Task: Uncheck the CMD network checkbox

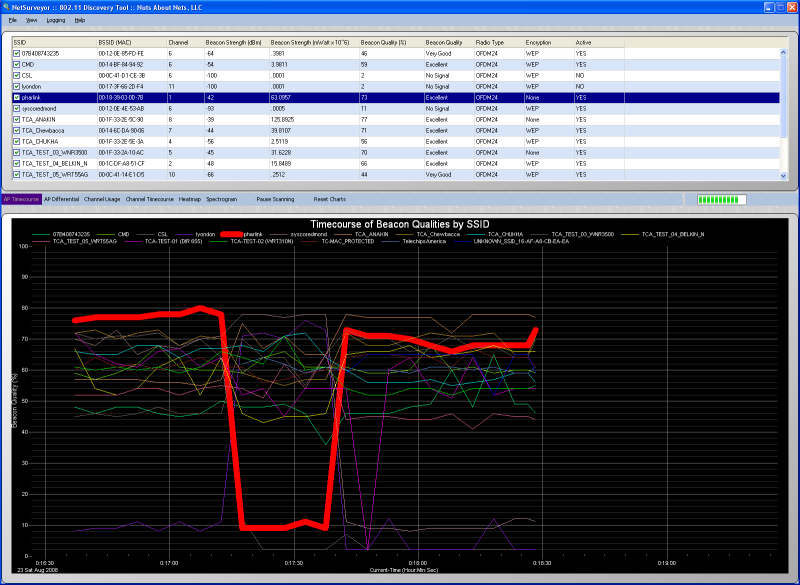Action: coord(17,65)
